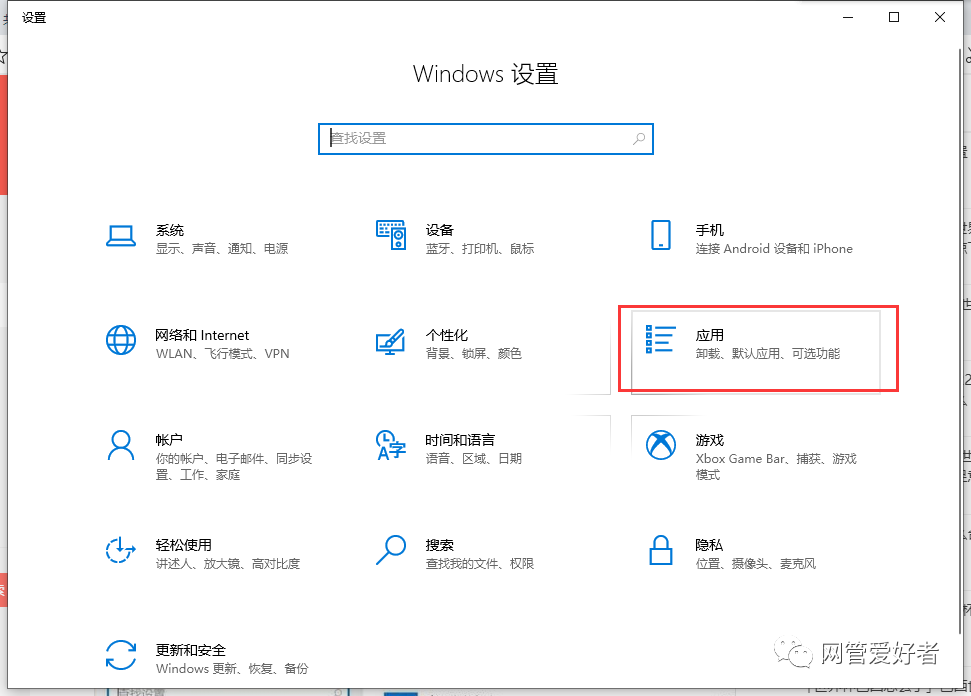The image size is (971, 696).
Task: Maximize the 设置 window
Action: tap(894, 17)
